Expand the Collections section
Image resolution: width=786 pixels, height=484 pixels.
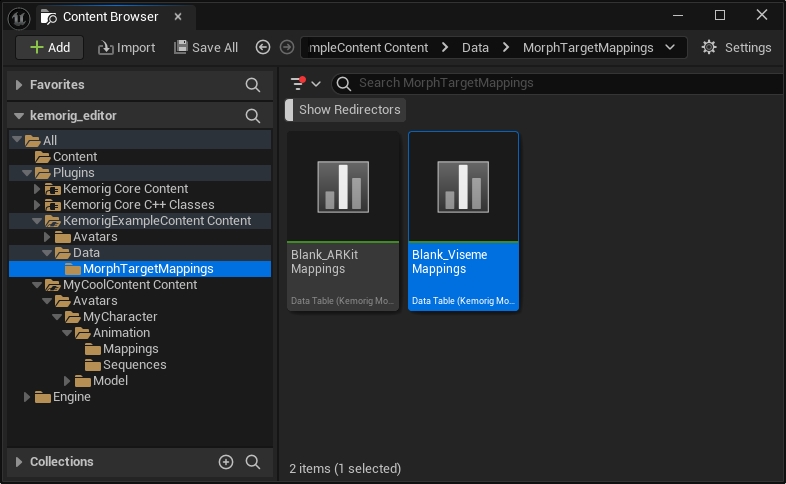point(19,462)
